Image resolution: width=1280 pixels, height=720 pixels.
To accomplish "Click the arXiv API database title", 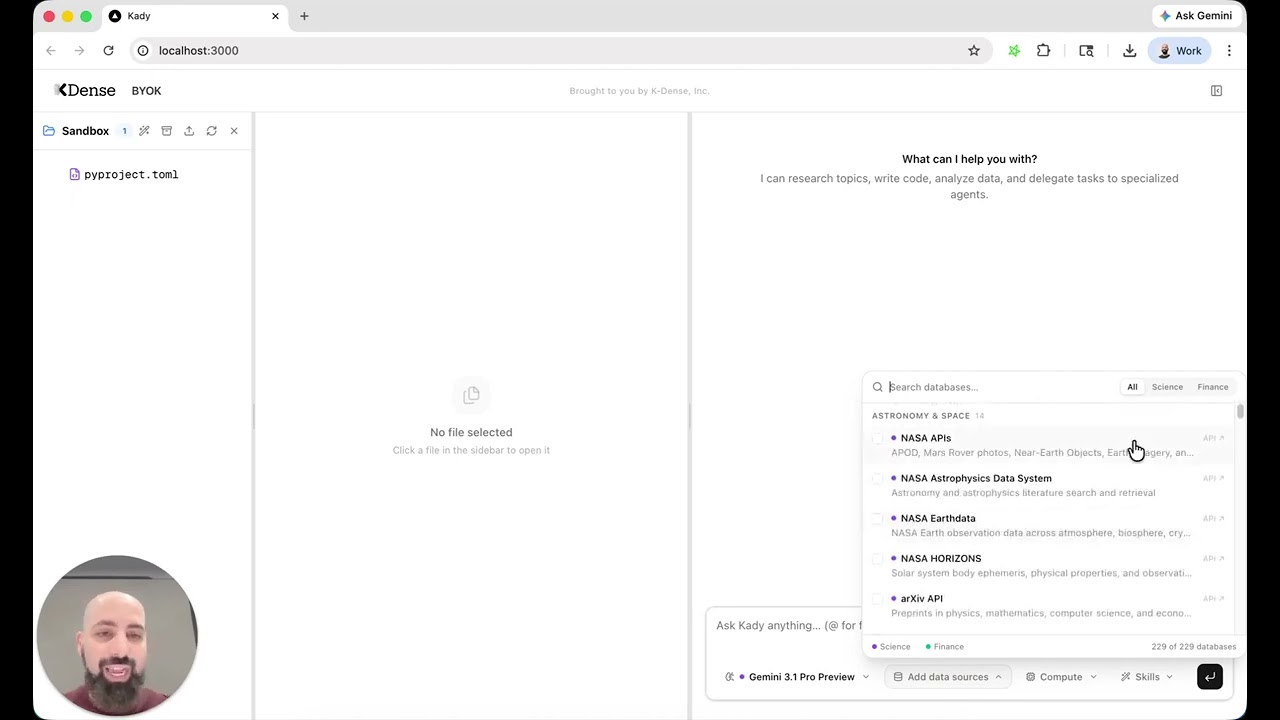I will click(x=921, y=598).
